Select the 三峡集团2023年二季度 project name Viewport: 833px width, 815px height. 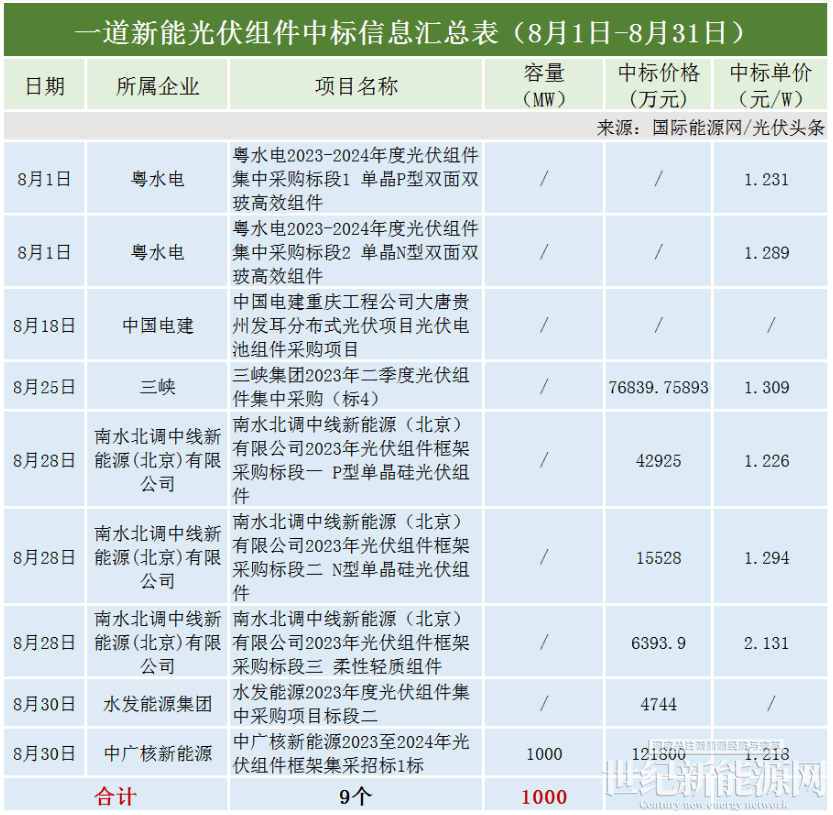351,387
